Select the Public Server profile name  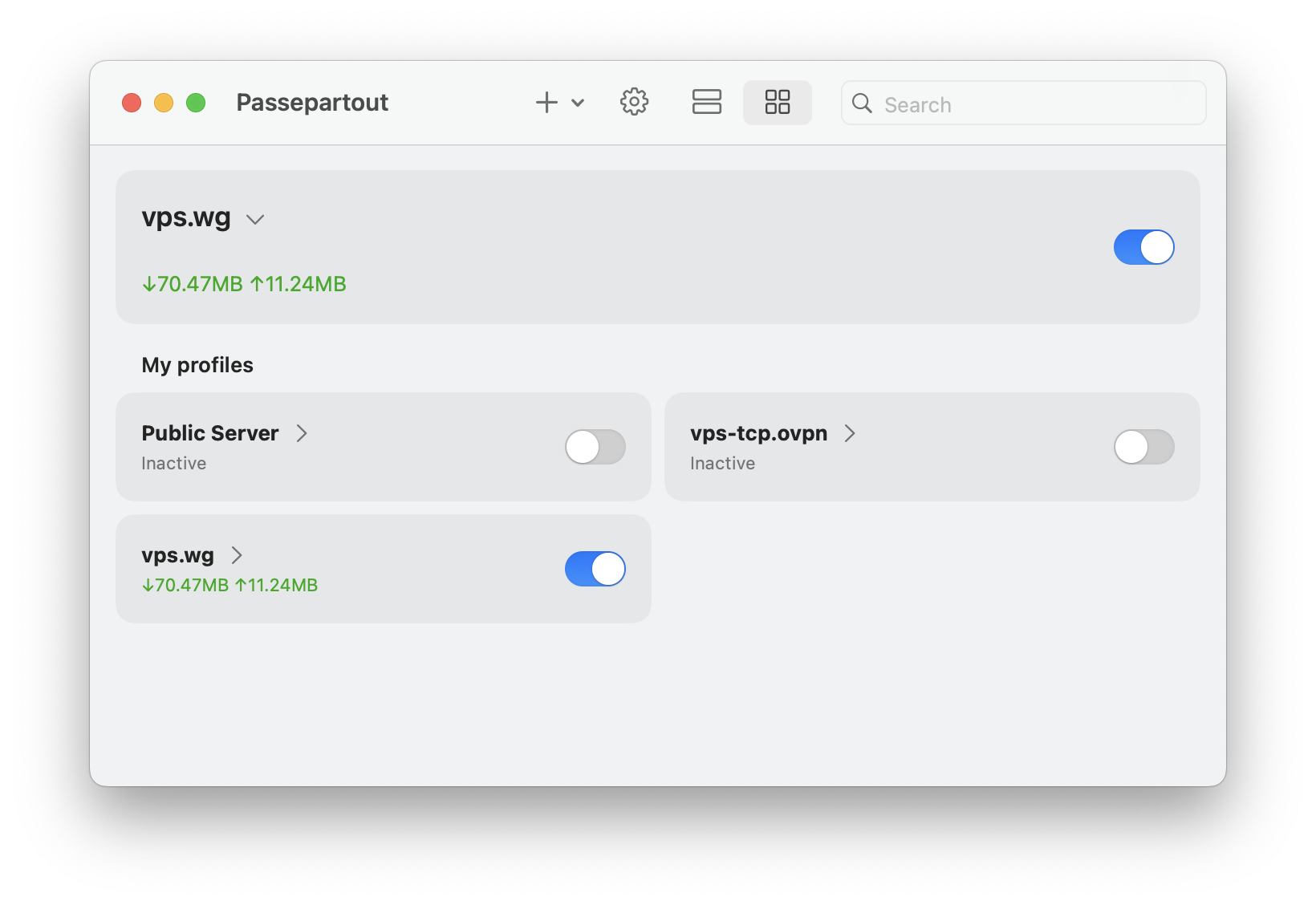[x=210, y=433]
